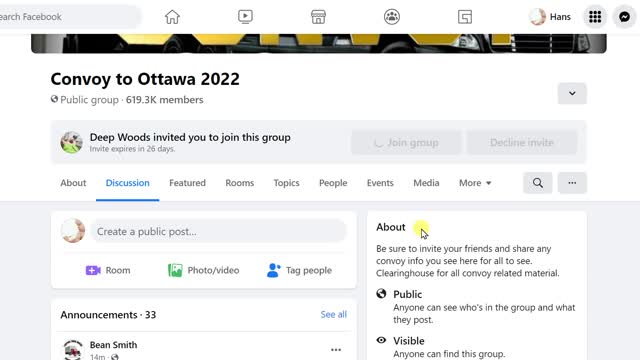Expand the More tabs dropdown

[475, 183]
